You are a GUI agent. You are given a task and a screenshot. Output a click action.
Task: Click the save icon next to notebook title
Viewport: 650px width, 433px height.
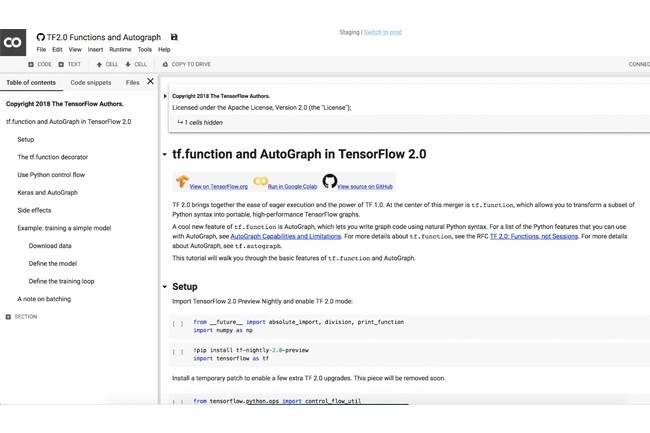[x=174, y=37]
